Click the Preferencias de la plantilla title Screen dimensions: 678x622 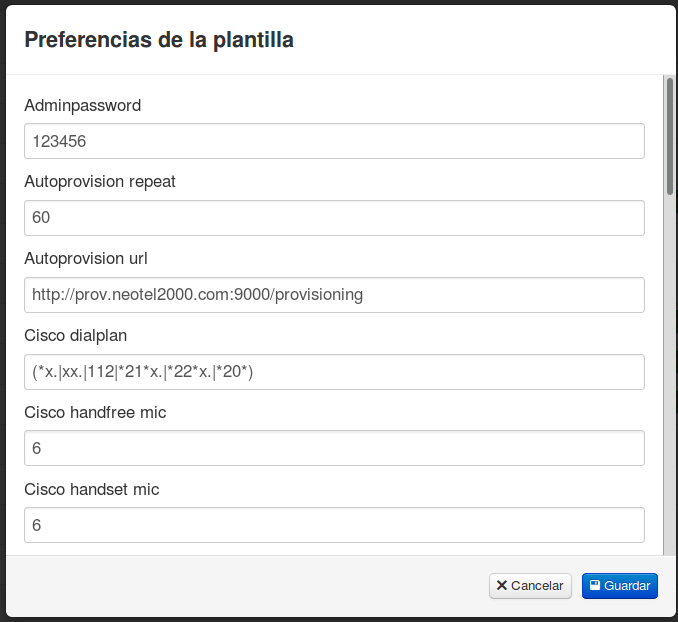click(158, 40)
